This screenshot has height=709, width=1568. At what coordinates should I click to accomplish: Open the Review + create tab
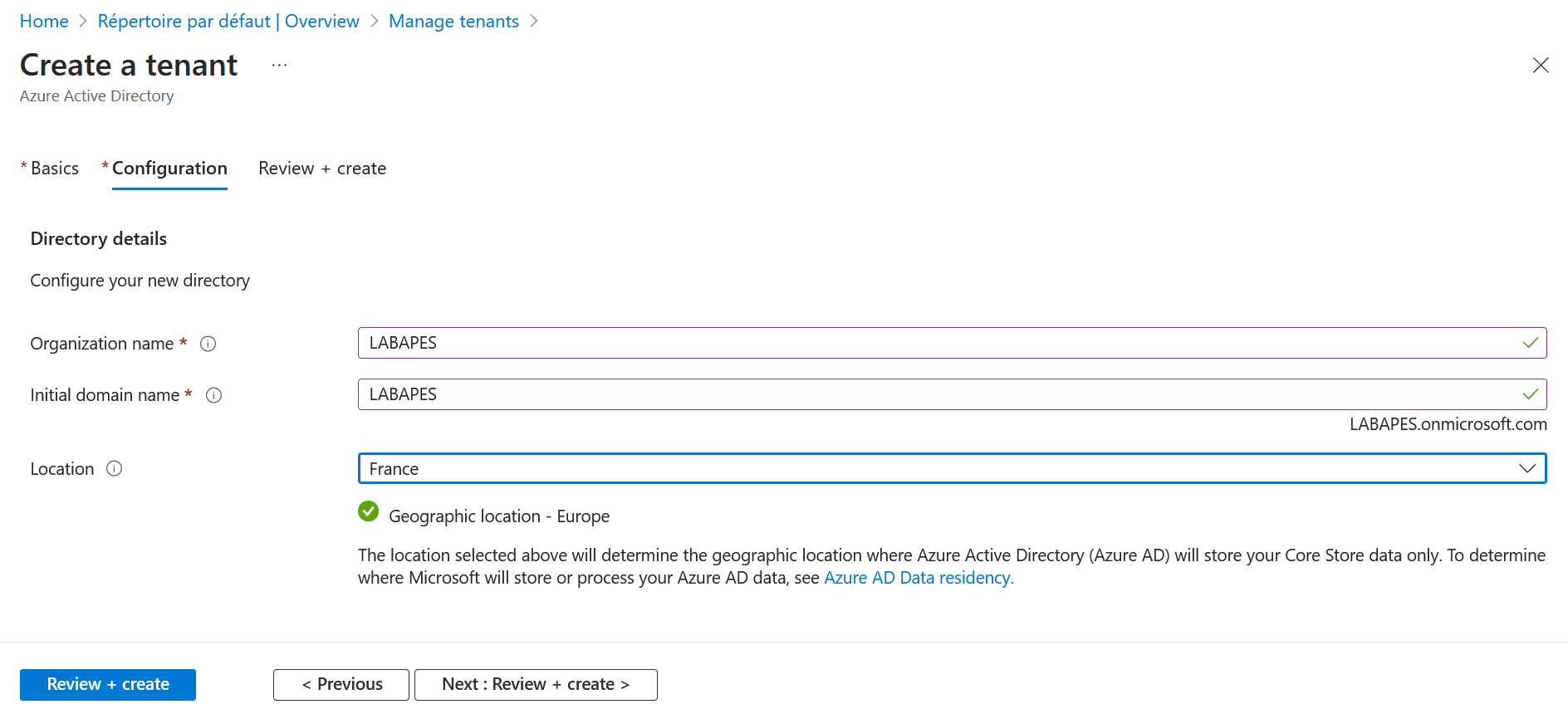tap(322, 169)
